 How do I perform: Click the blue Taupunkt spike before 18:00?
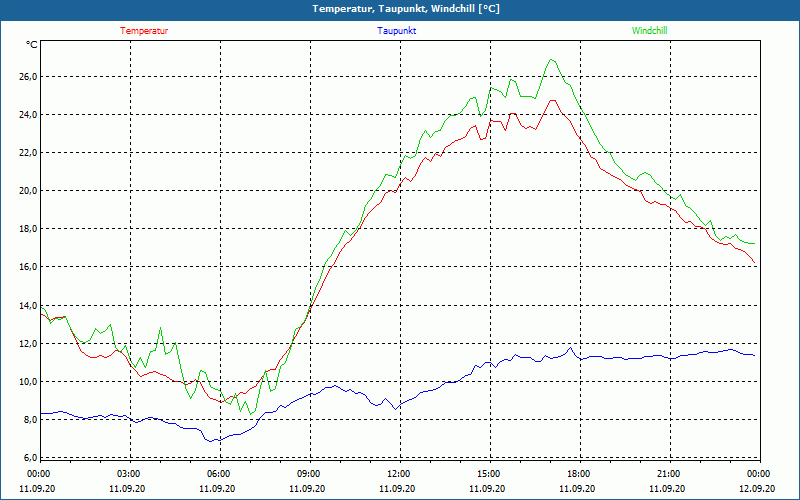570,348
